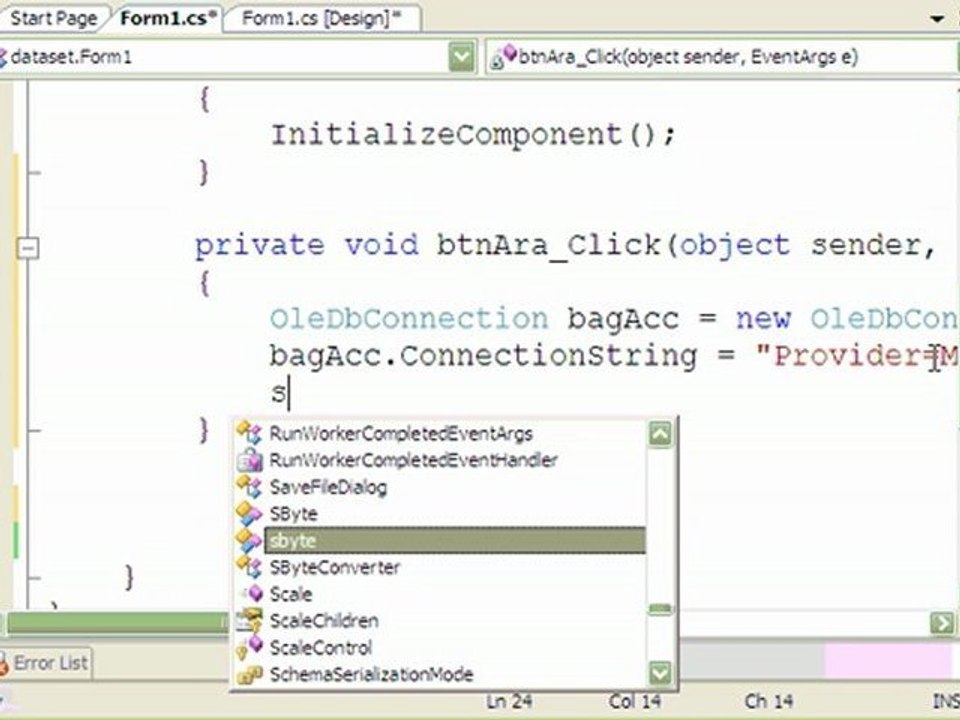960x720 pixels.
Task: Collapse the btnAra_Click method outline
Action: click(28, 248)
